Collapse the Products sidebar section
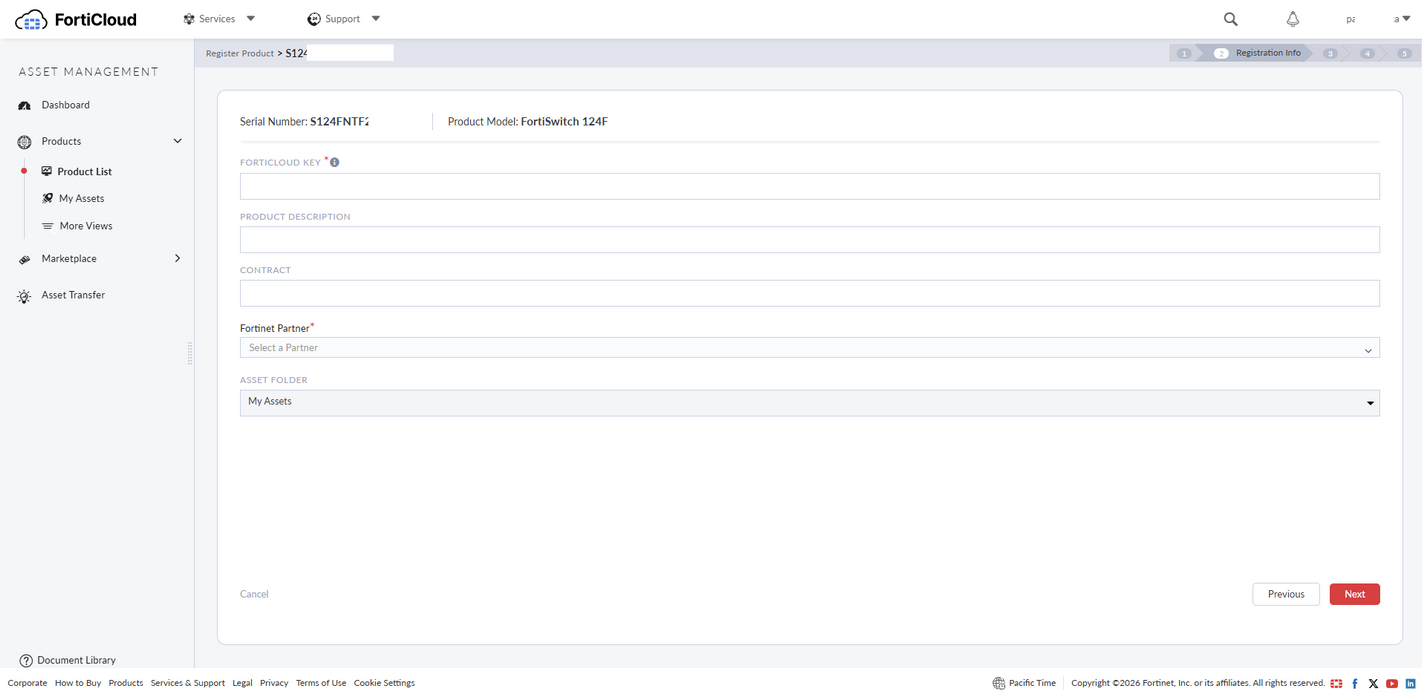 coord(177,141)
